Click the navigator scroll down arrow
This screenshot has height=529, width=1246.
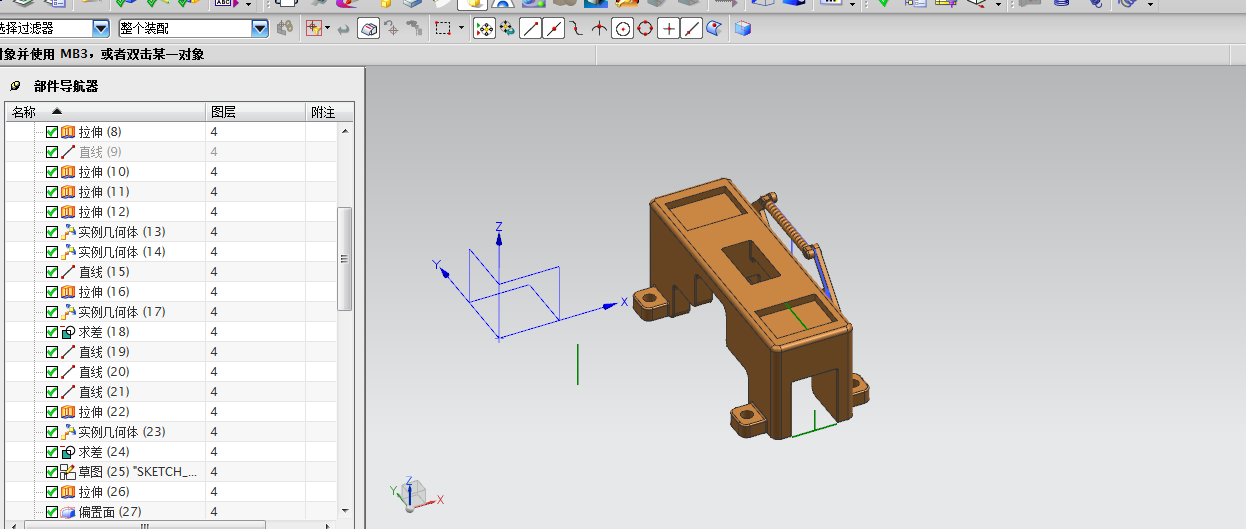345,511
